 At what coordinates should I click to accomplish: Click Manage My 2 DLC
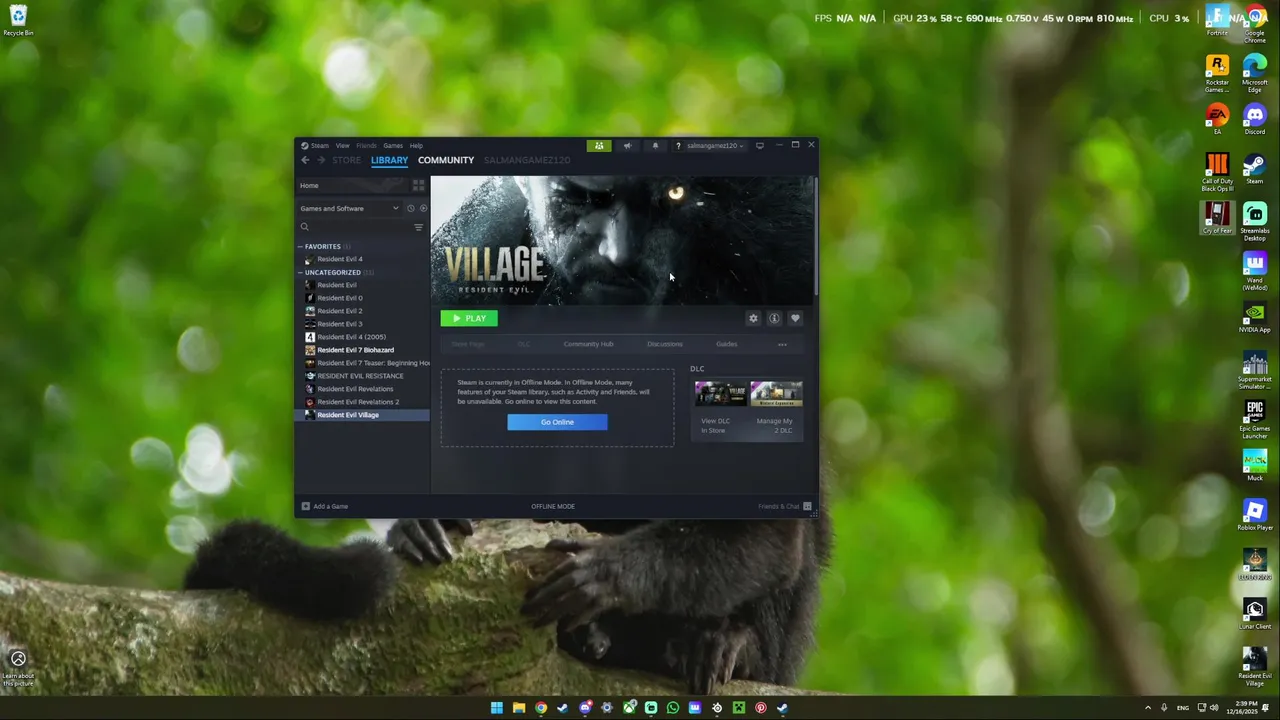775,425
